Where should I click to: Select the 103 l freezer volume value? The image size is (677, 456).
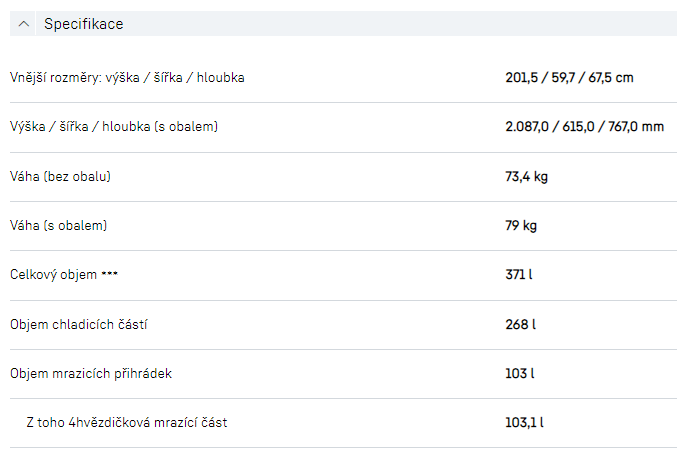[519, 374]
